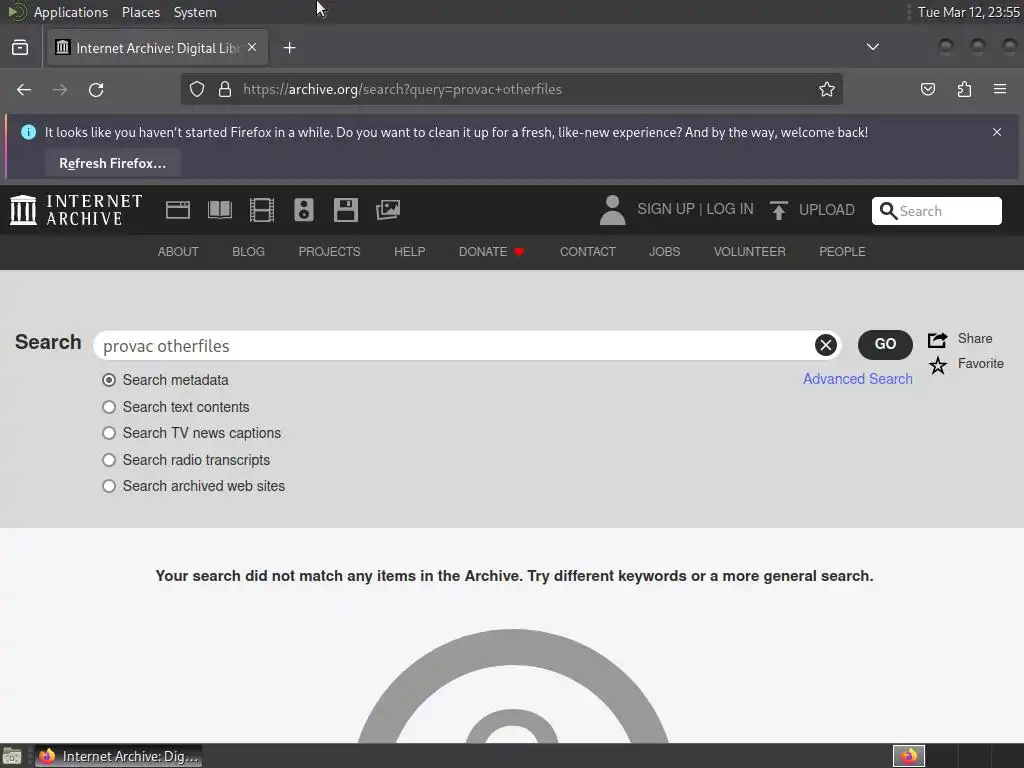Click the show desktop icon in taskbar
The width and height of the screenshot is (1024, 768).
[11, 756]
